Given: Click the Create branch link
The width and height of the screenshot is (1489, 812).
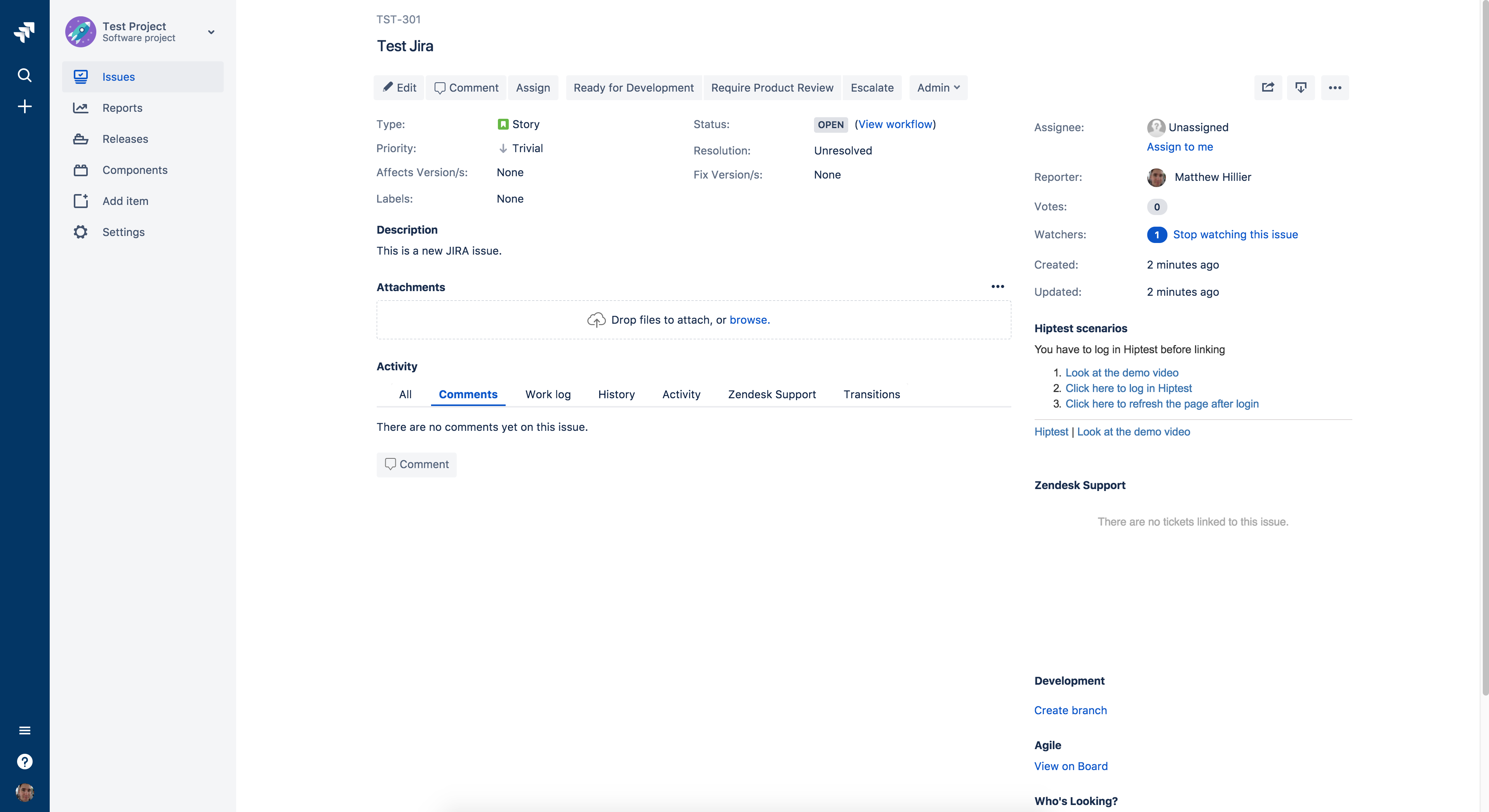Looking at the screenshot, I should (x=1070, y=710).
